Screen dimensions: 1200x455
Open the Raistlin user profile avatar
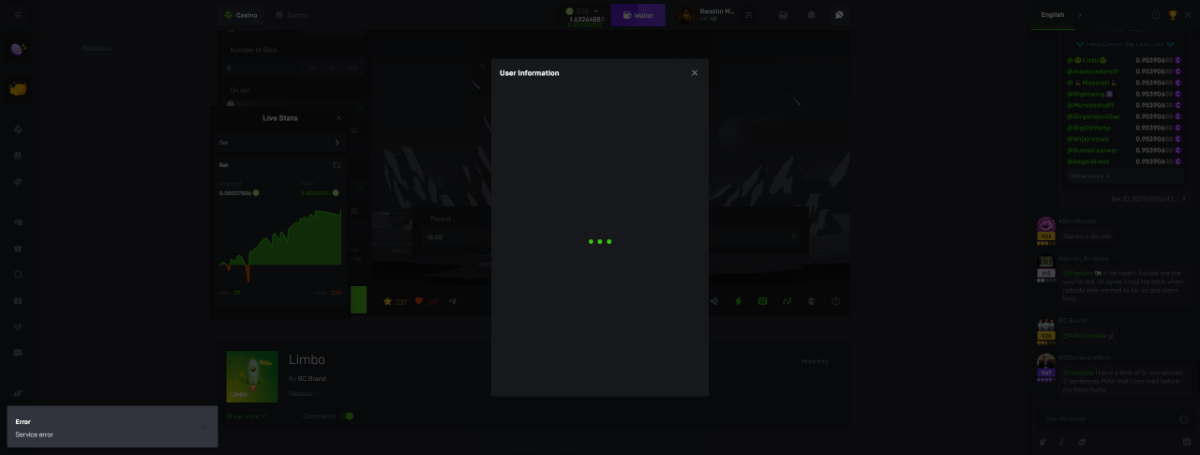coord(686,15)
